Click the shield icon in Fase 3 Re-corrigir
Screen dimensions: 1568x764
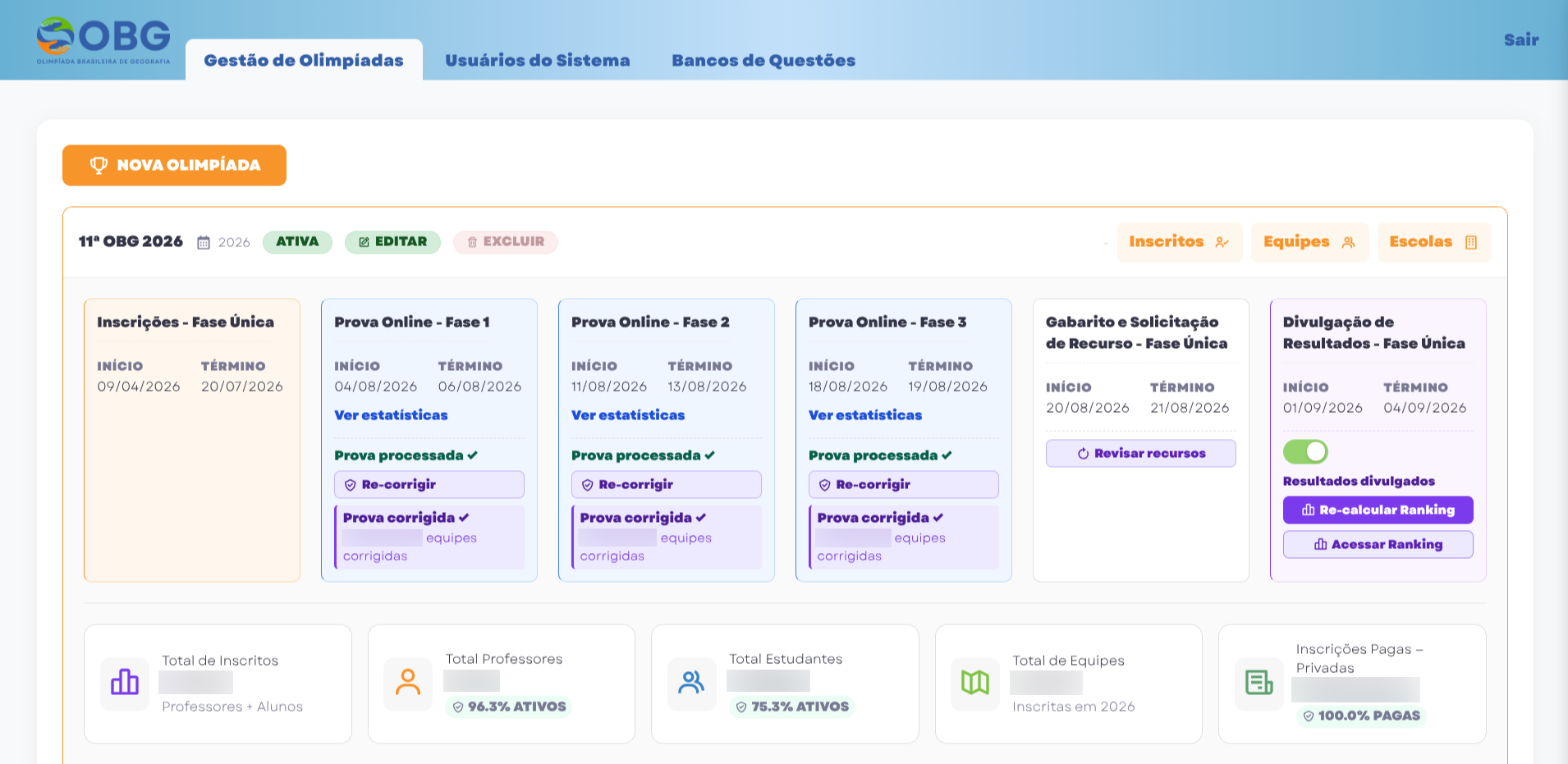coord(825,485)
